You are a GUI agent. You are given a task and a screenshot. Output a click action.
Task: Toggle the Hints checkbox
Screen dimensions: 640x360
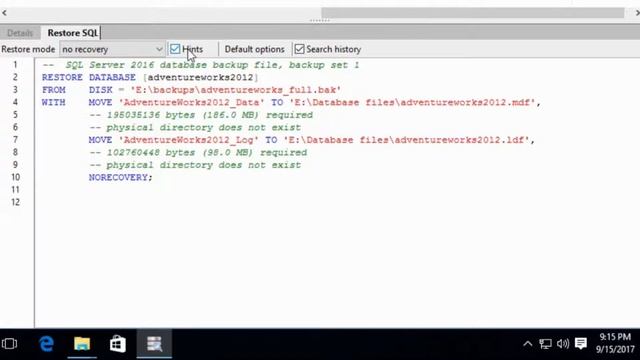175,49
